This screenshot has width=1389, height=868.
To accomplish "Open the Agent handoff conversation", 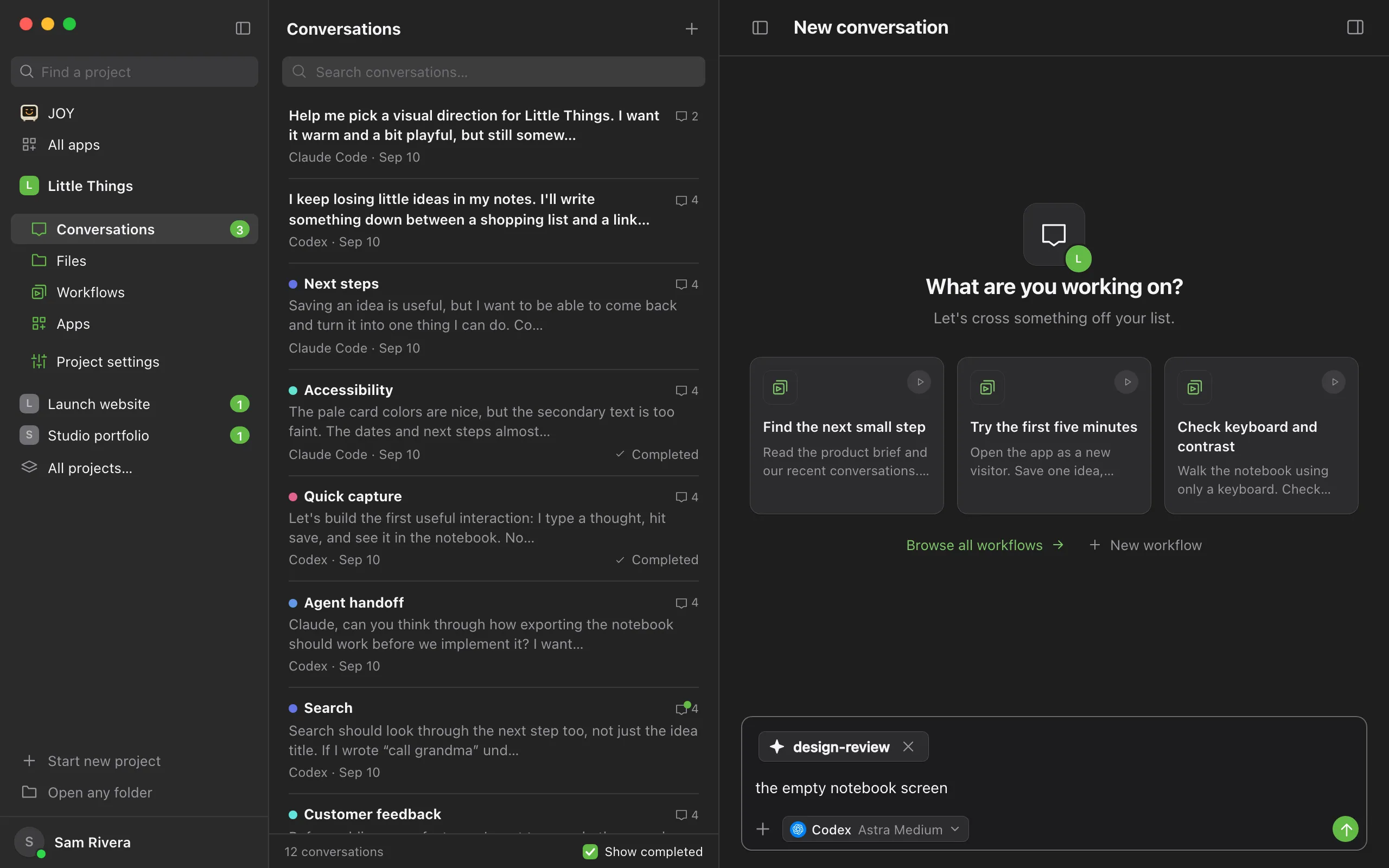I will pos(494,634).
